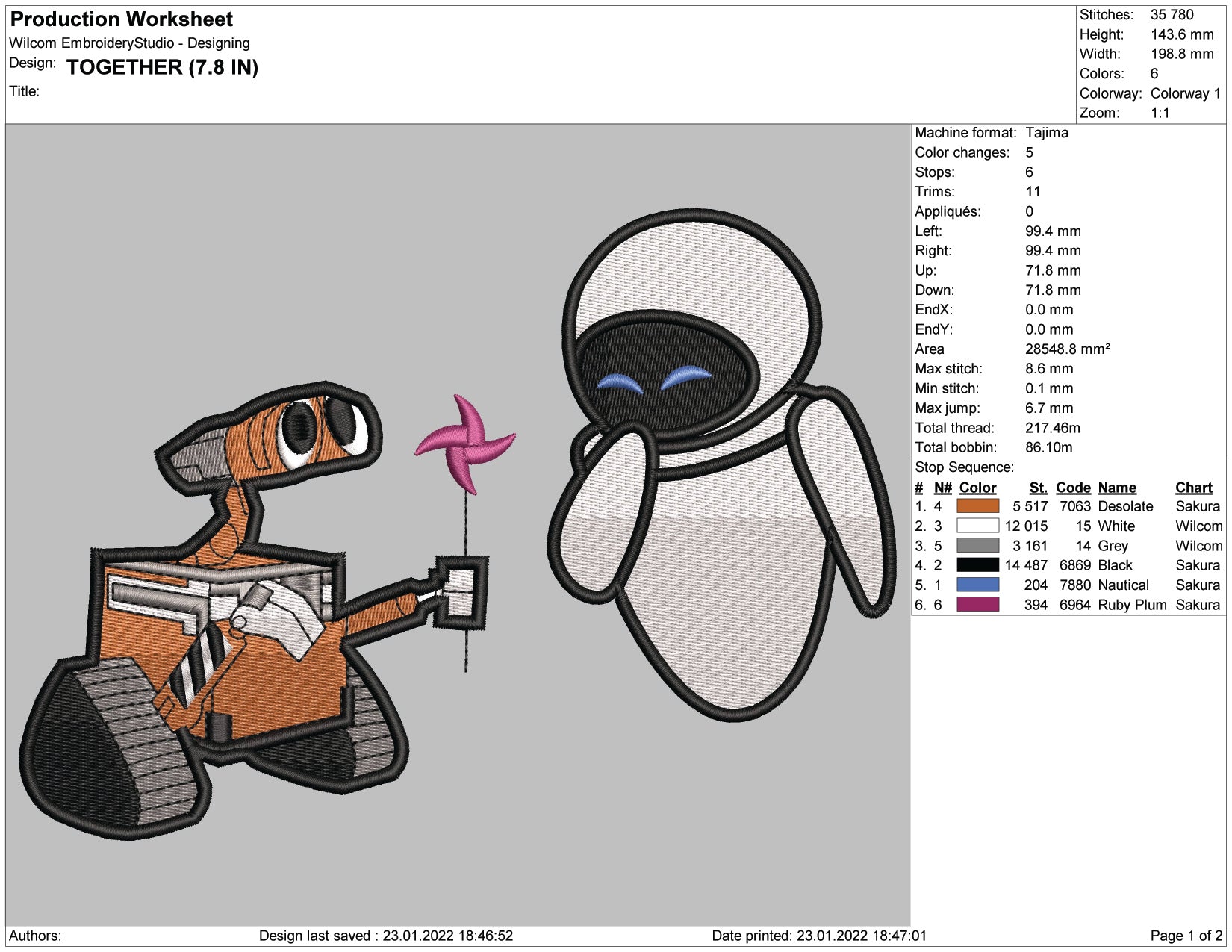Click the 'Name' column header
Screen dimensions: 1232x952
coord(1117,488)
